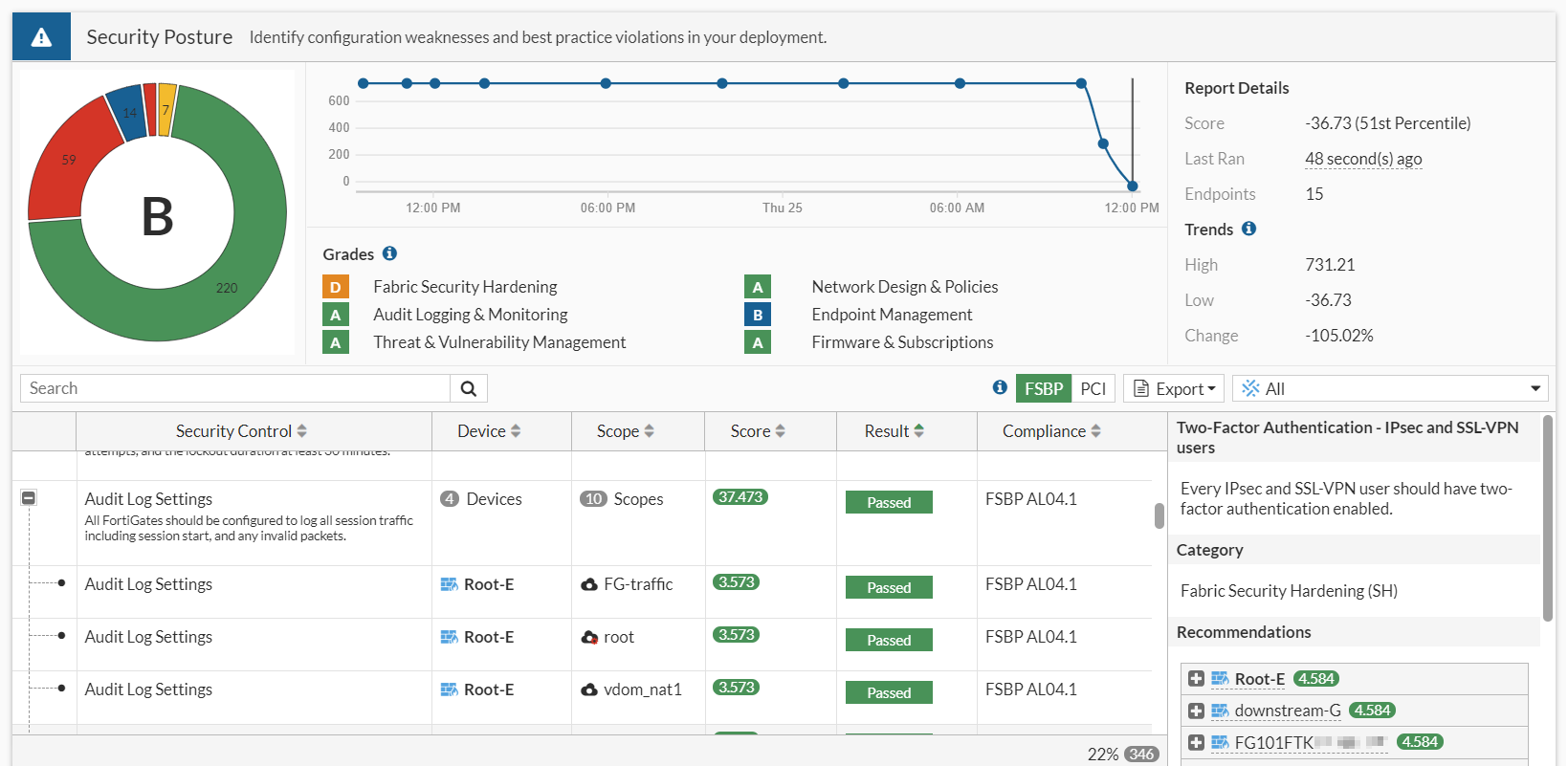Screen dimensions: 1568x766
Task: Click the Fabric Security Hardening D grade badge
Action: point(336,287)
